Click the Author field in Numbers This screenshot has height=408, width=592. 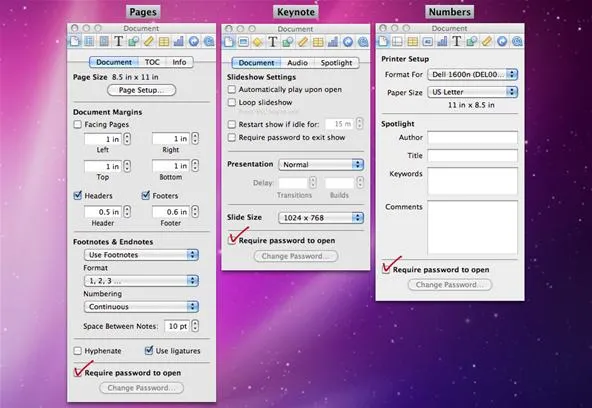click(472, 137)
